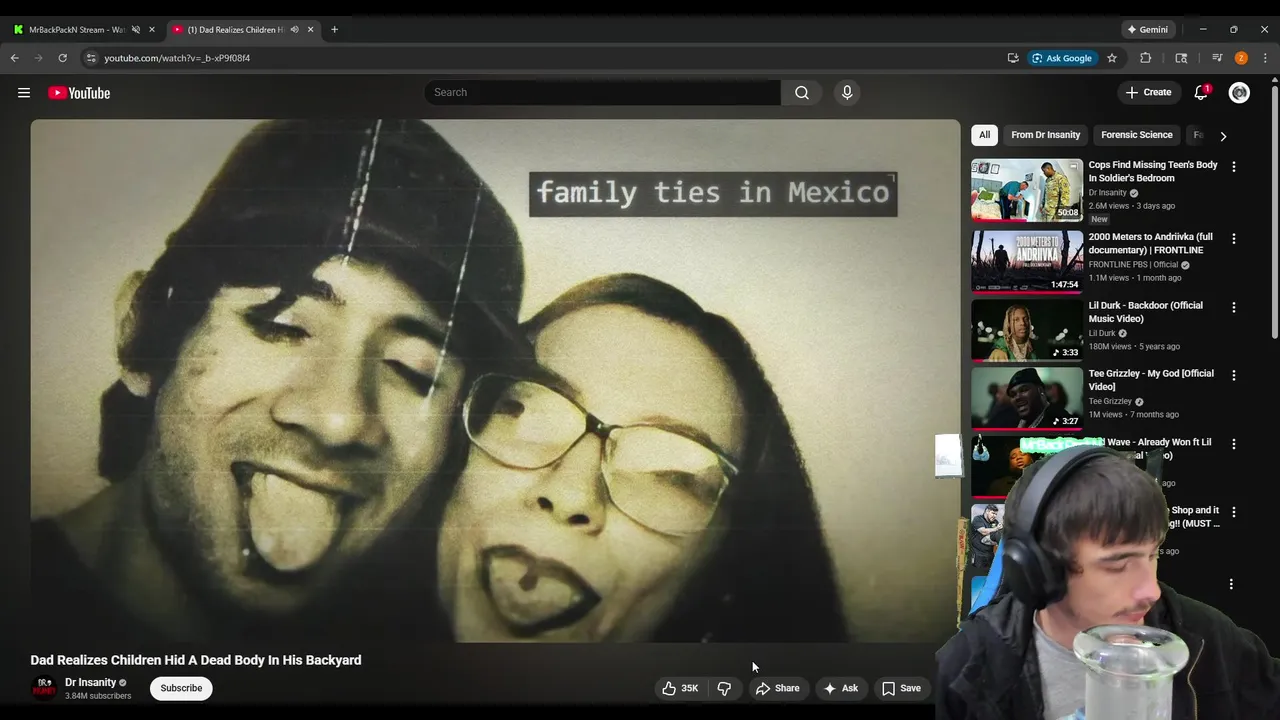The height and width of the screenshot is (720, 1280).
Task: Open the Dr Insanity channel name link
Action: pos(90,683)
